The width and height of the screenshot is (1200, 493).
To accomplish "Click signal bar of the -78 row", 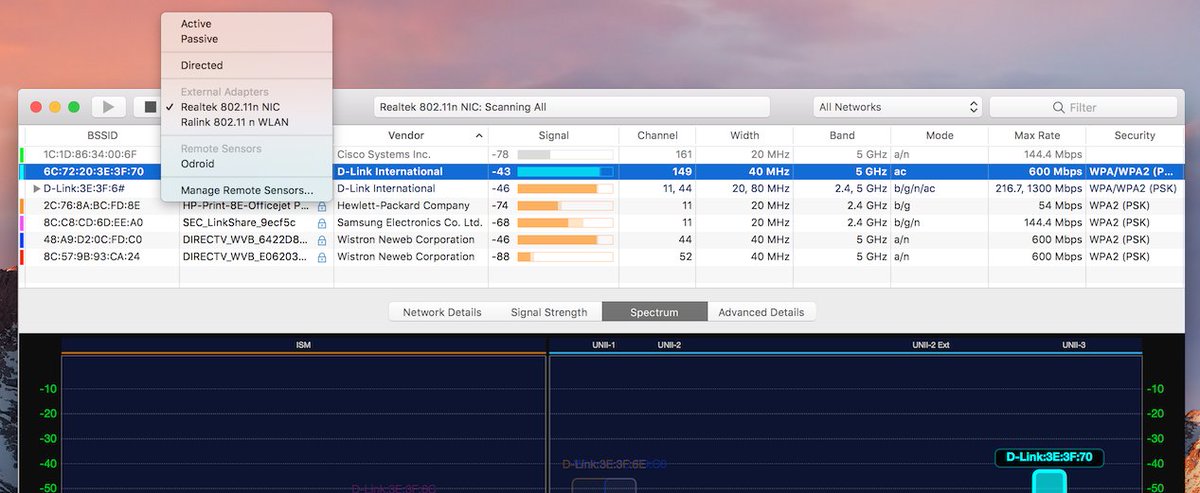I will pos(565,155).
